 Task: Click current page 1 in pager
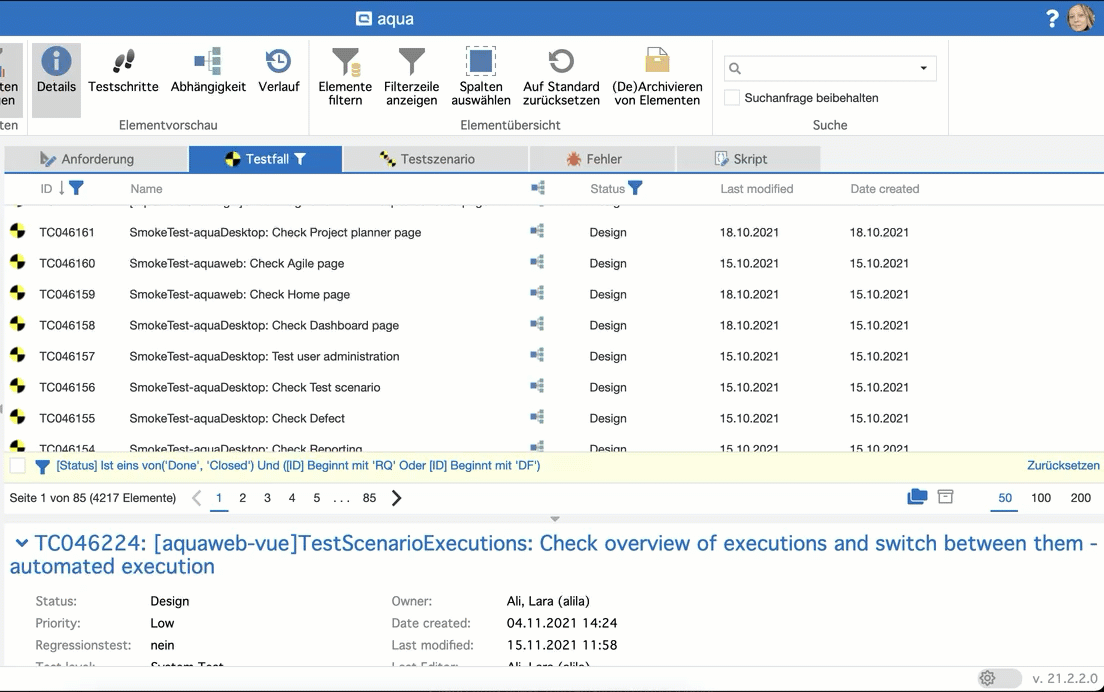point(219,498)
